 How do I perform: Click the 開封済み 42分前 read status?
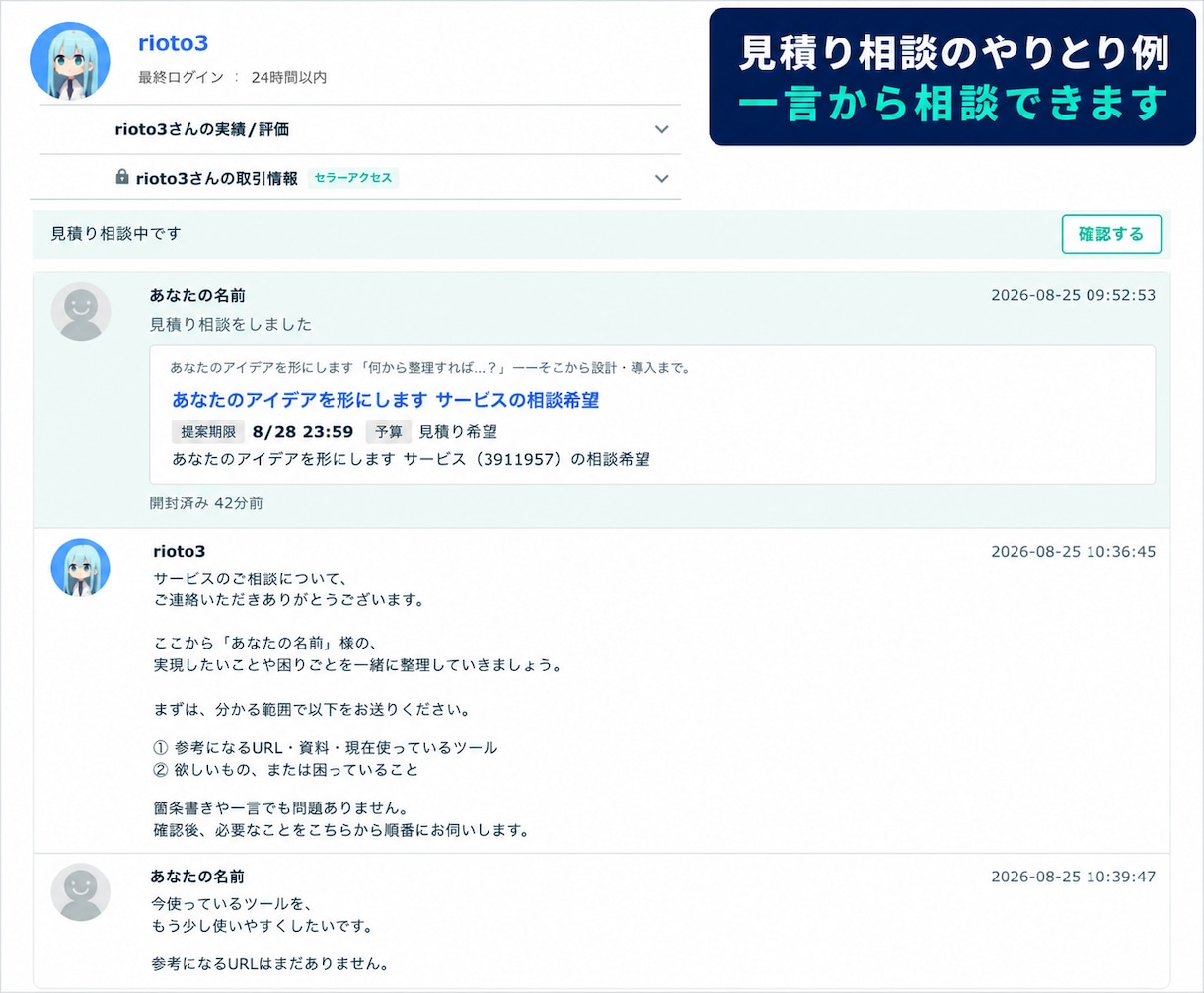[206, 502]
